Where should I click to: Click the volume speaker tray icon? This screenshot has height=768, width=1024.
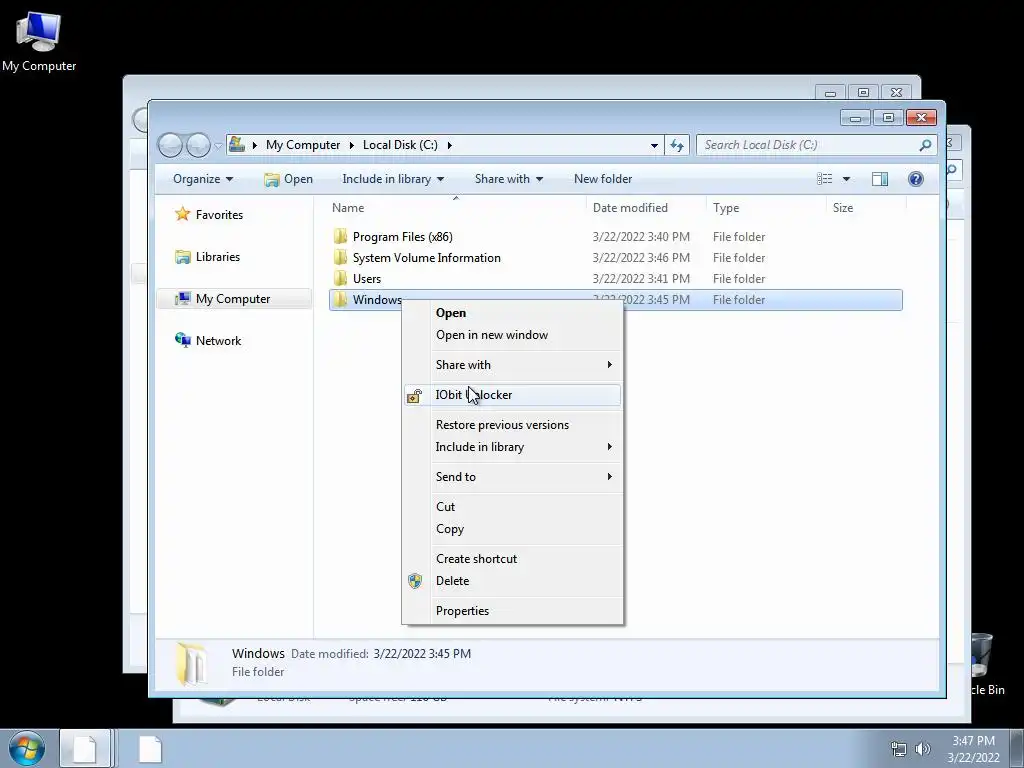click(x=922, y=749)
